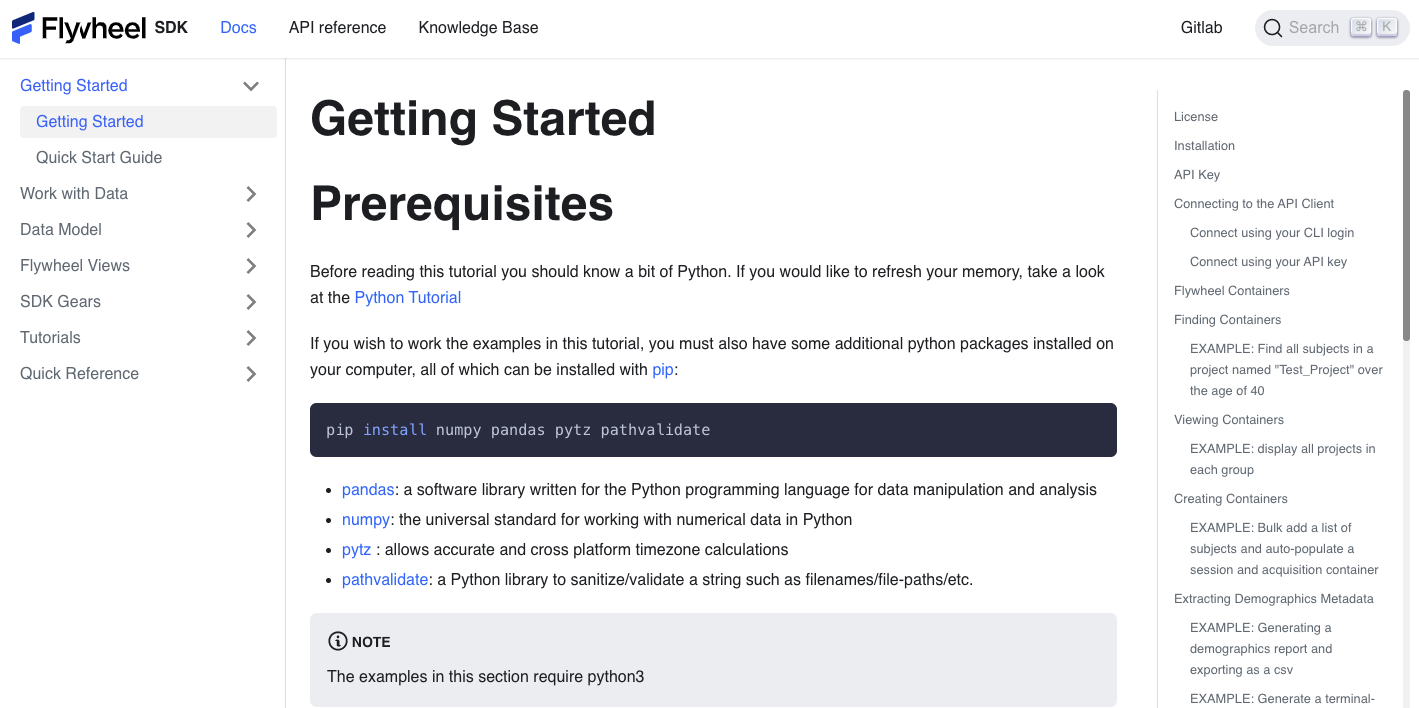
Task: Open the Knowledge Base page
Action: 478,27
